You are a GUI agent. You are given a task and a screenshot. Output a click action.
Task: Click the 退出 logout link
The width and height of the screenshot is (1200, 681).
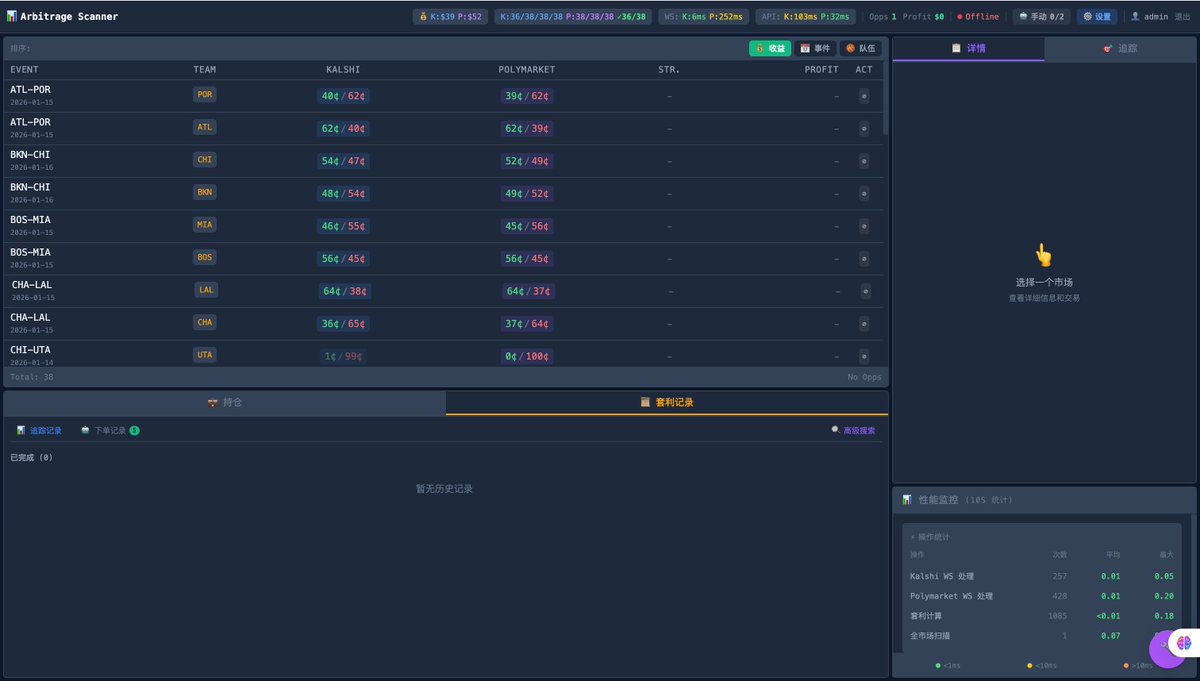1182,16
